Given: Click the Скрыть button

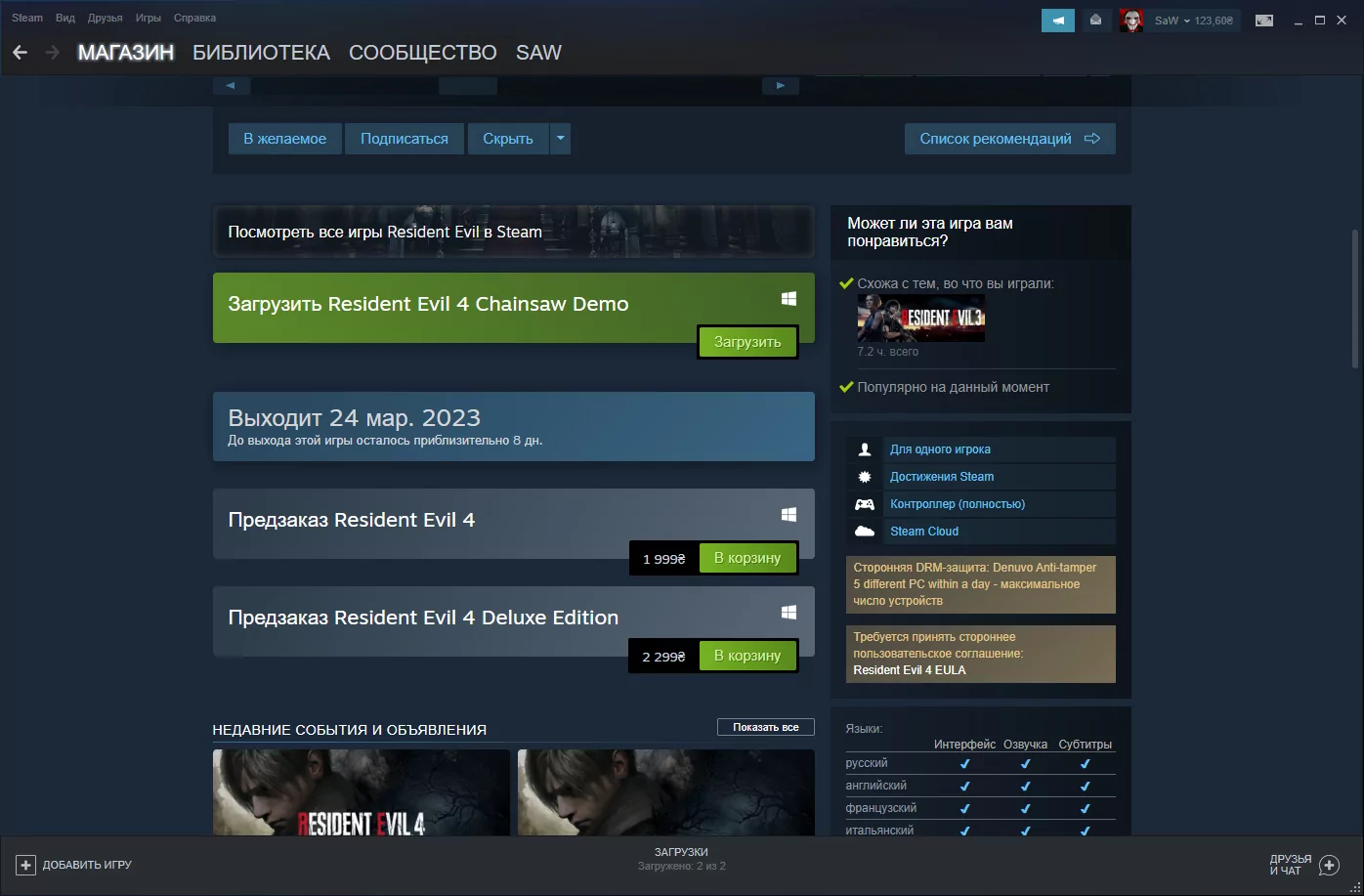Looking at the screenshot, I should point(508,139).
